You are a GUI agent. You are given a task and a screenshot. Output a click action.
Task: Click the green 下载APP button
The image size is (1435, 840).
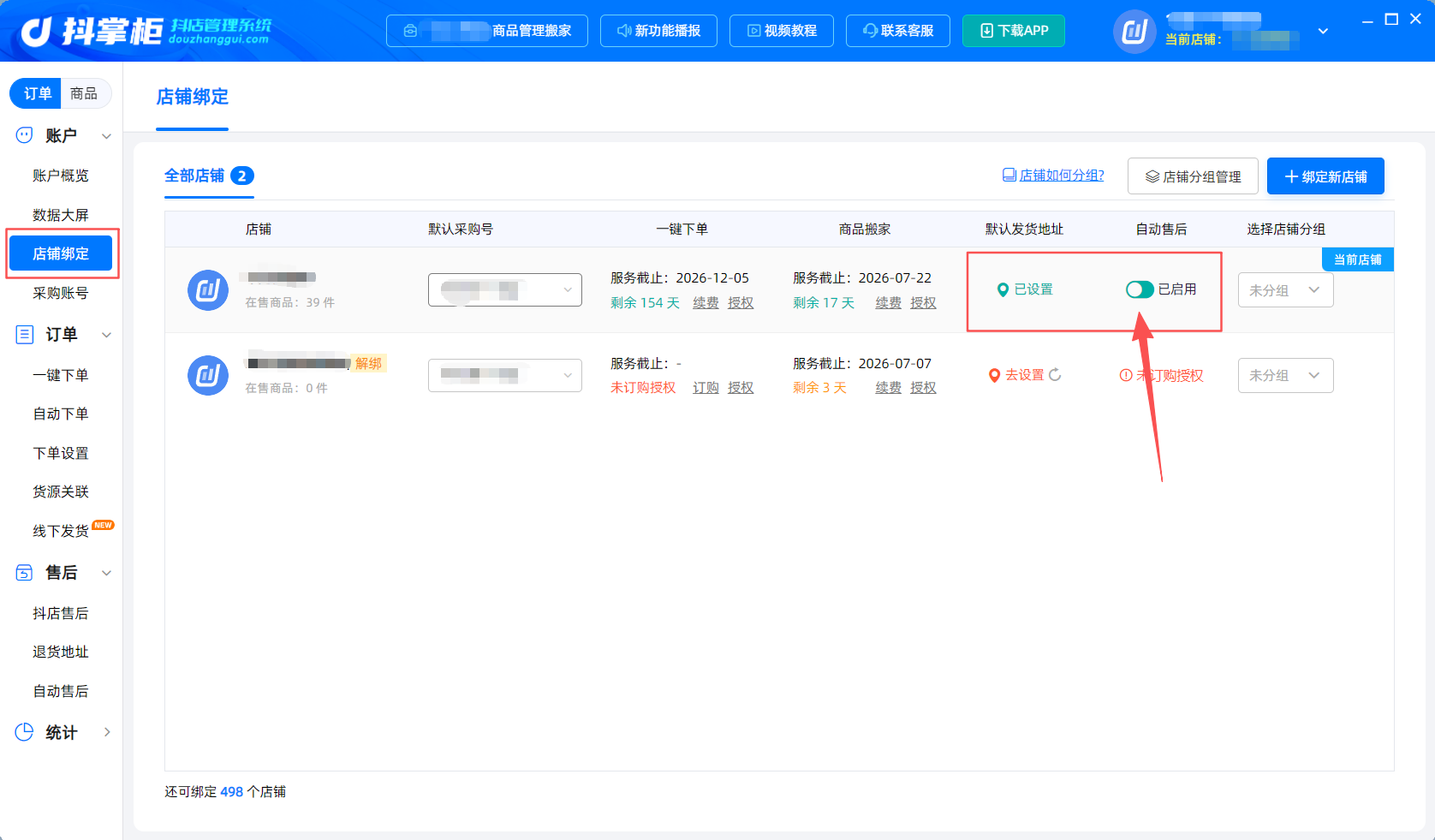(x=1014, y=31)
